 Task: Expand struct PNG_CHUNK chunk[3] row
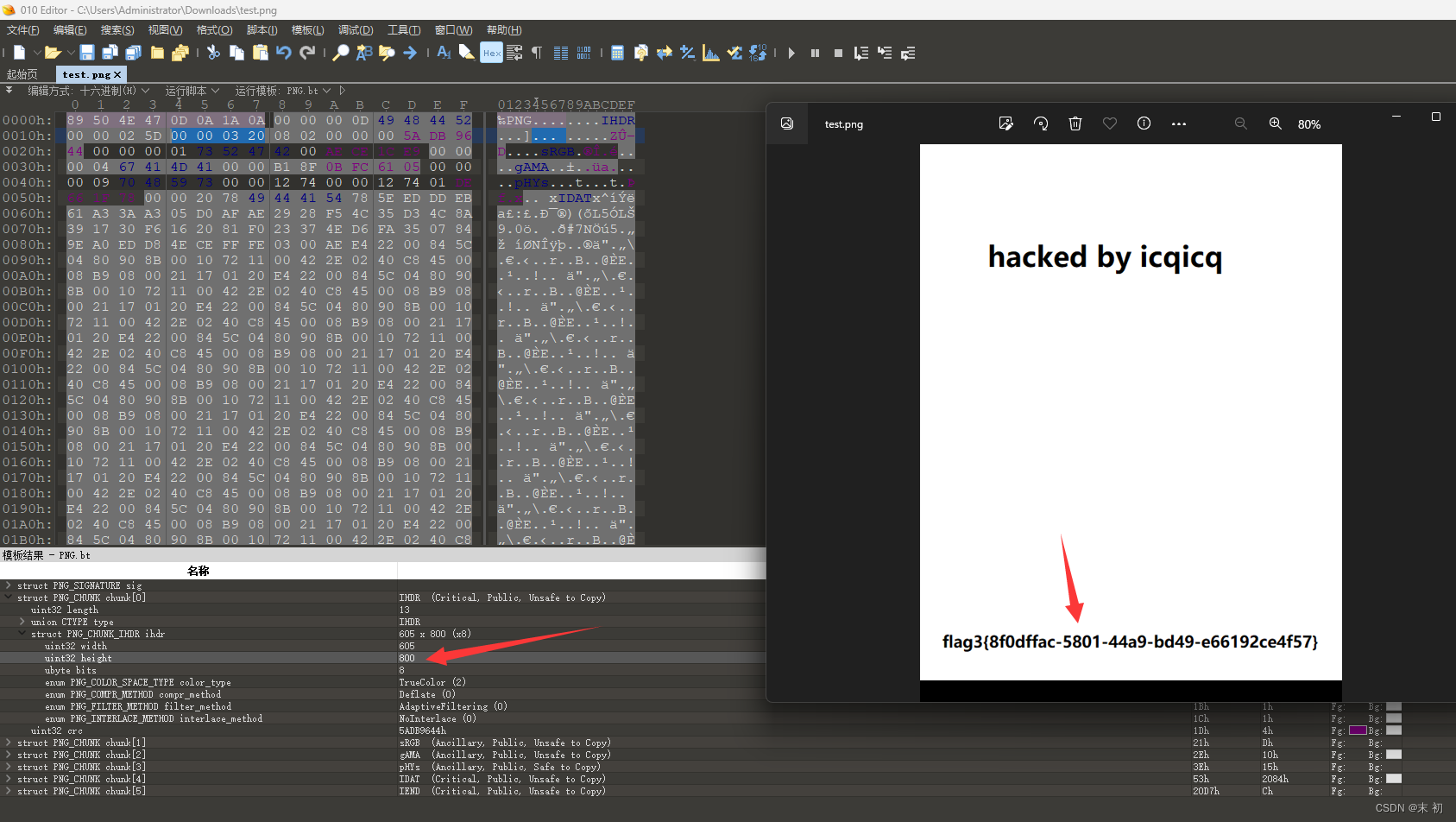(x=9, y=767)
